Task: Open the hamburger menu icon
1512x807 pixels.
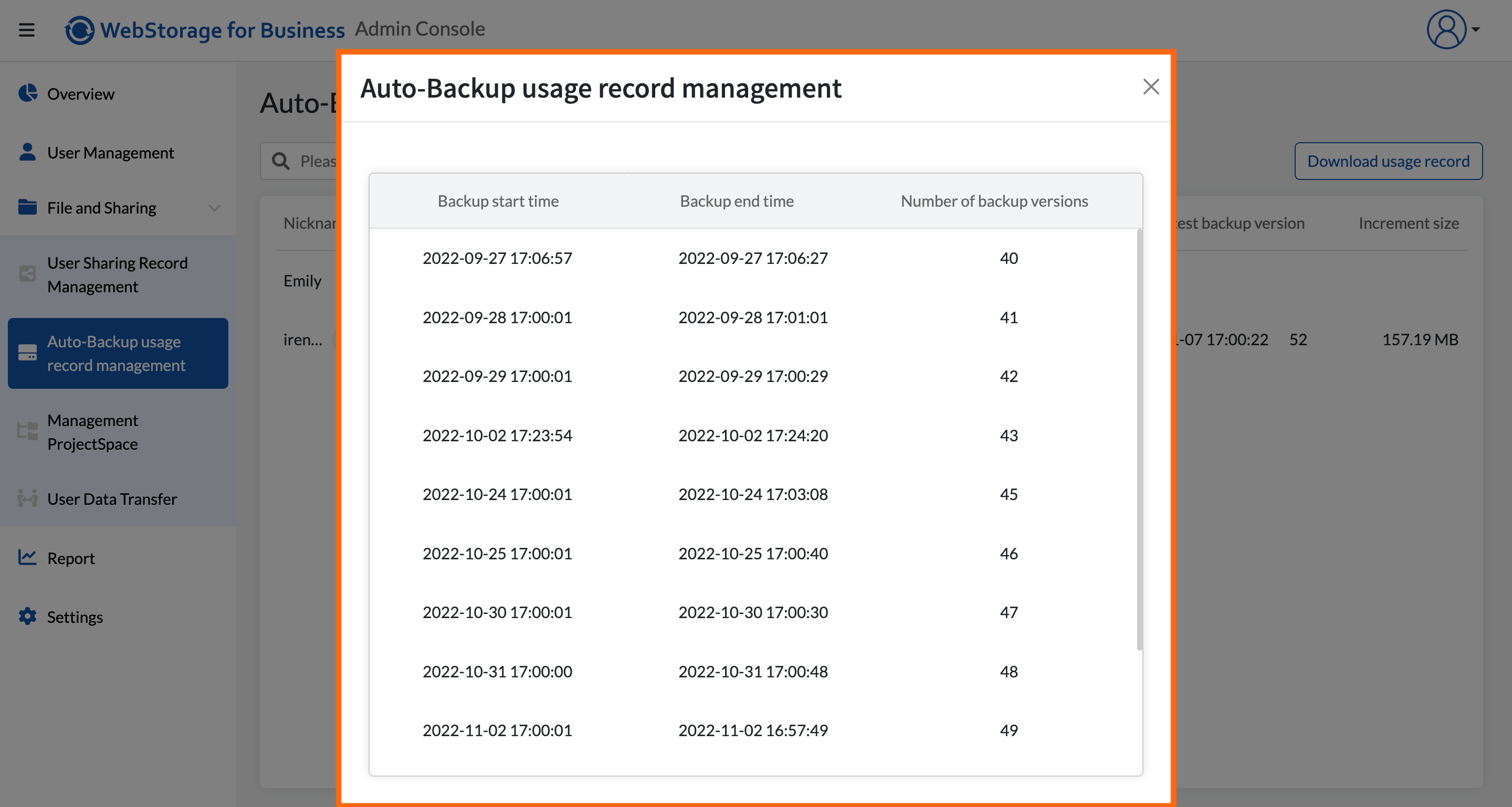Action: coord(26,29)
